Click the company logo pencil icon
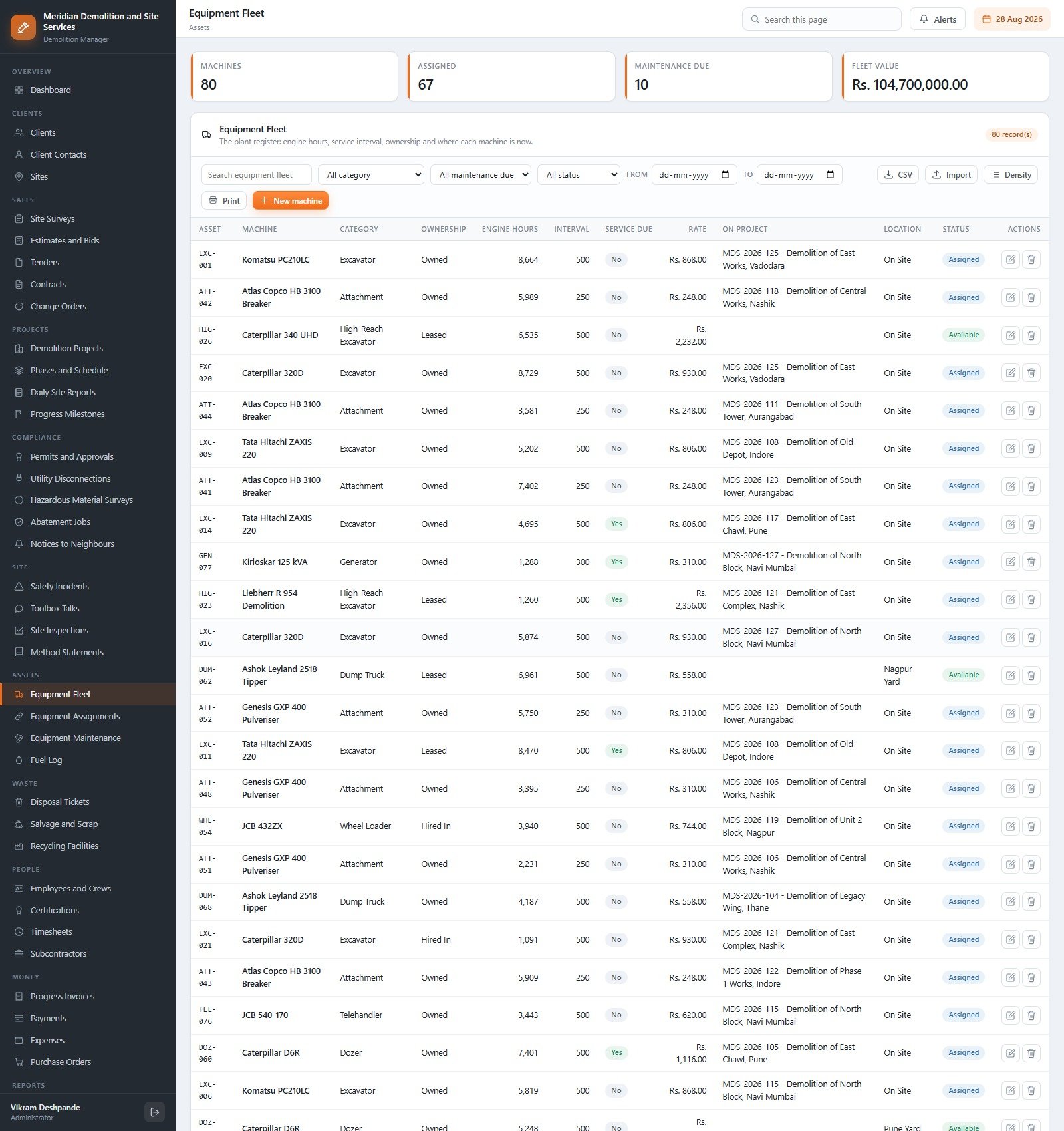1064x1131 pixels. coord(23,27)
